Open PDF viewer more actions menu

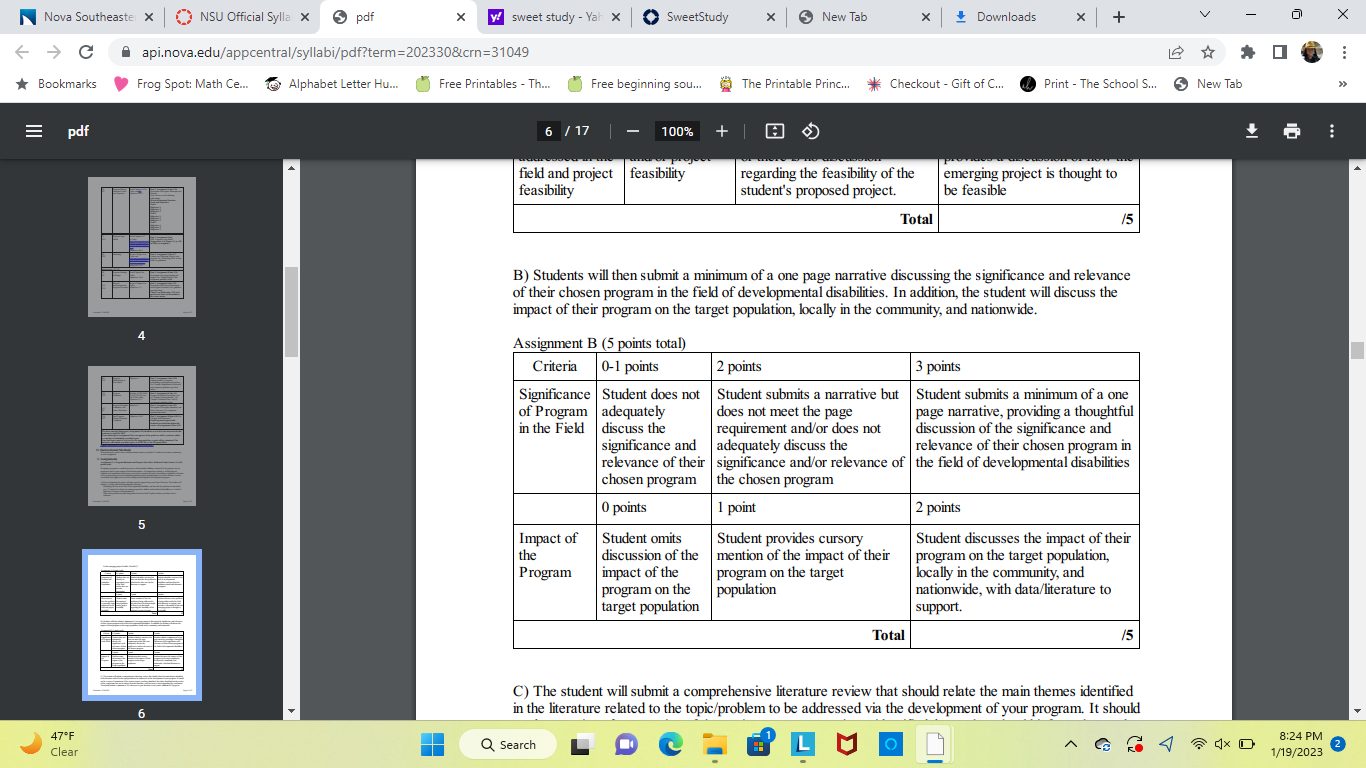[x=1332, y=131]
